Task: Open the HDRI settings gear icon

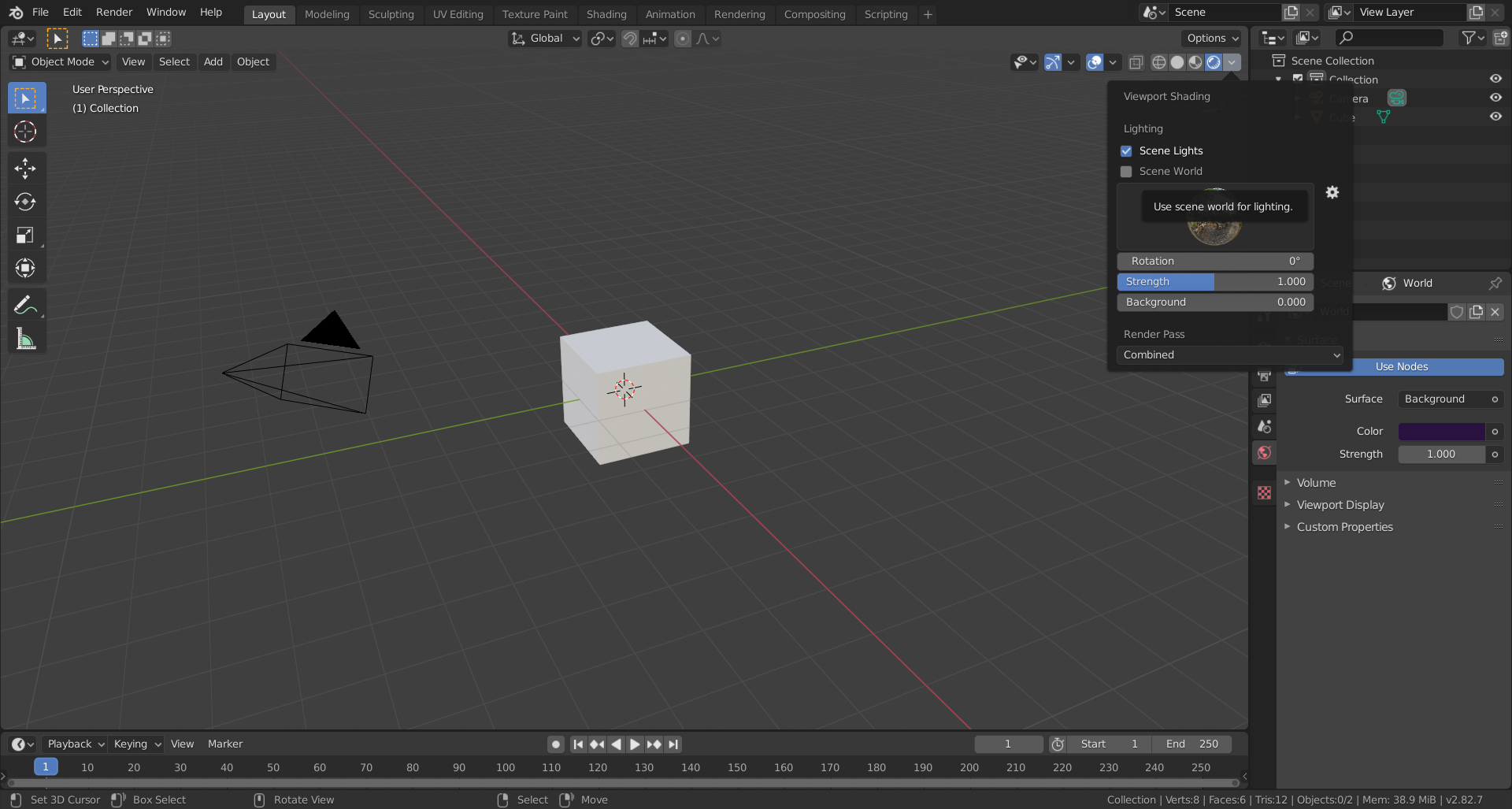Action: click(x=1332, y=192)
